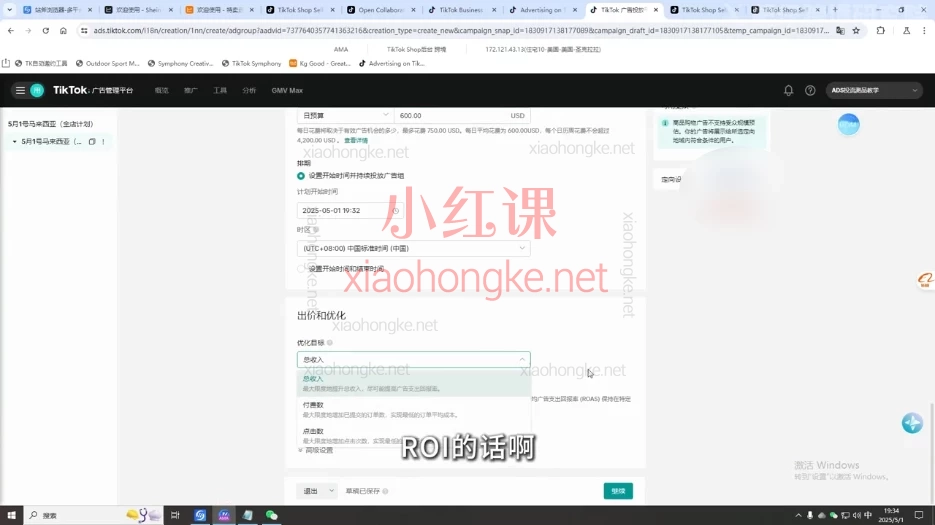Open the notifications bell
Viewport: 935px width, 525px height.
pyautogui.click(x=788, y=90)
